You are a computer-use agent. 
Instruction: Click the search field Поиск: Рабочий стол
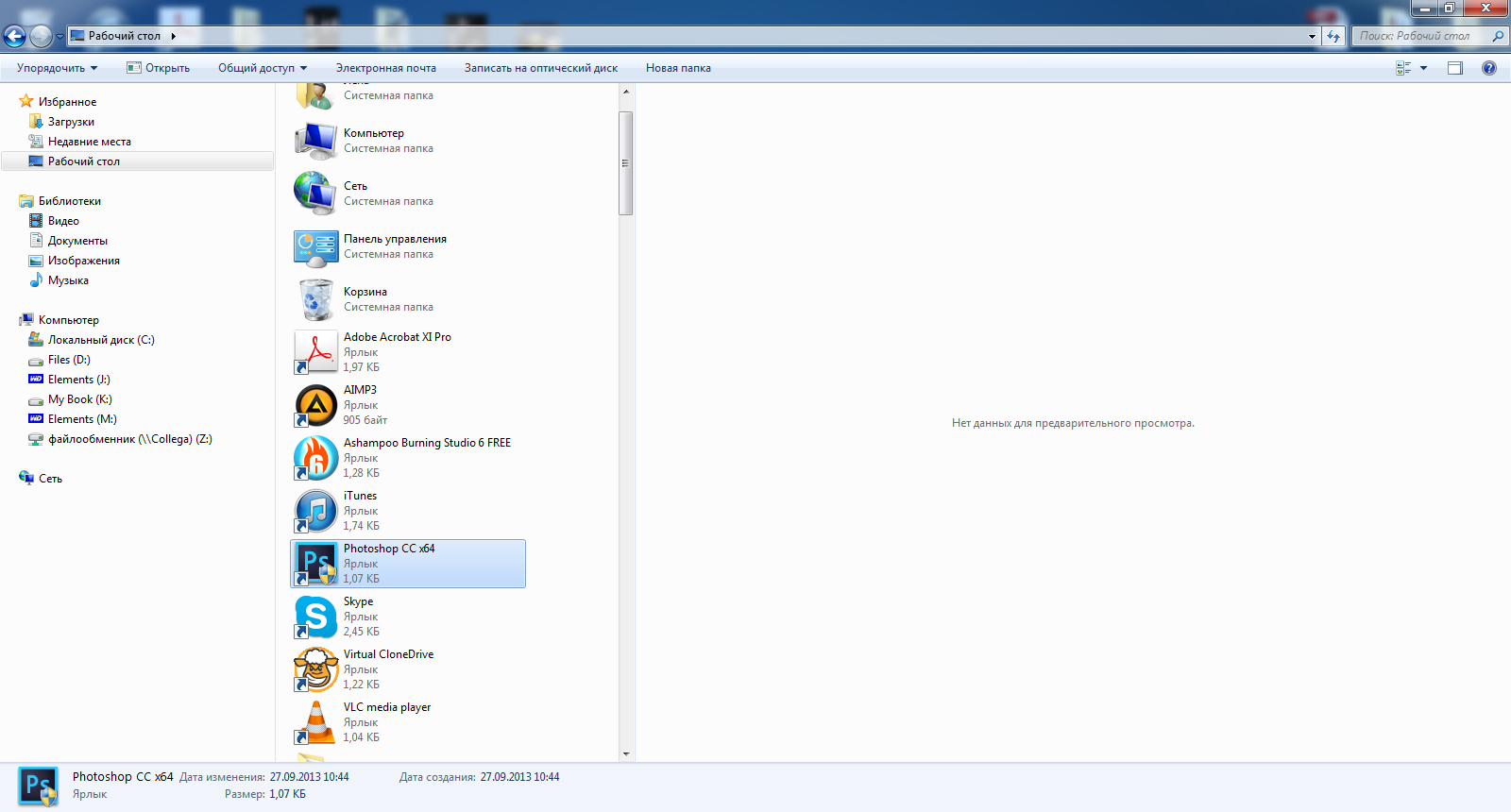pos(1420,36)
